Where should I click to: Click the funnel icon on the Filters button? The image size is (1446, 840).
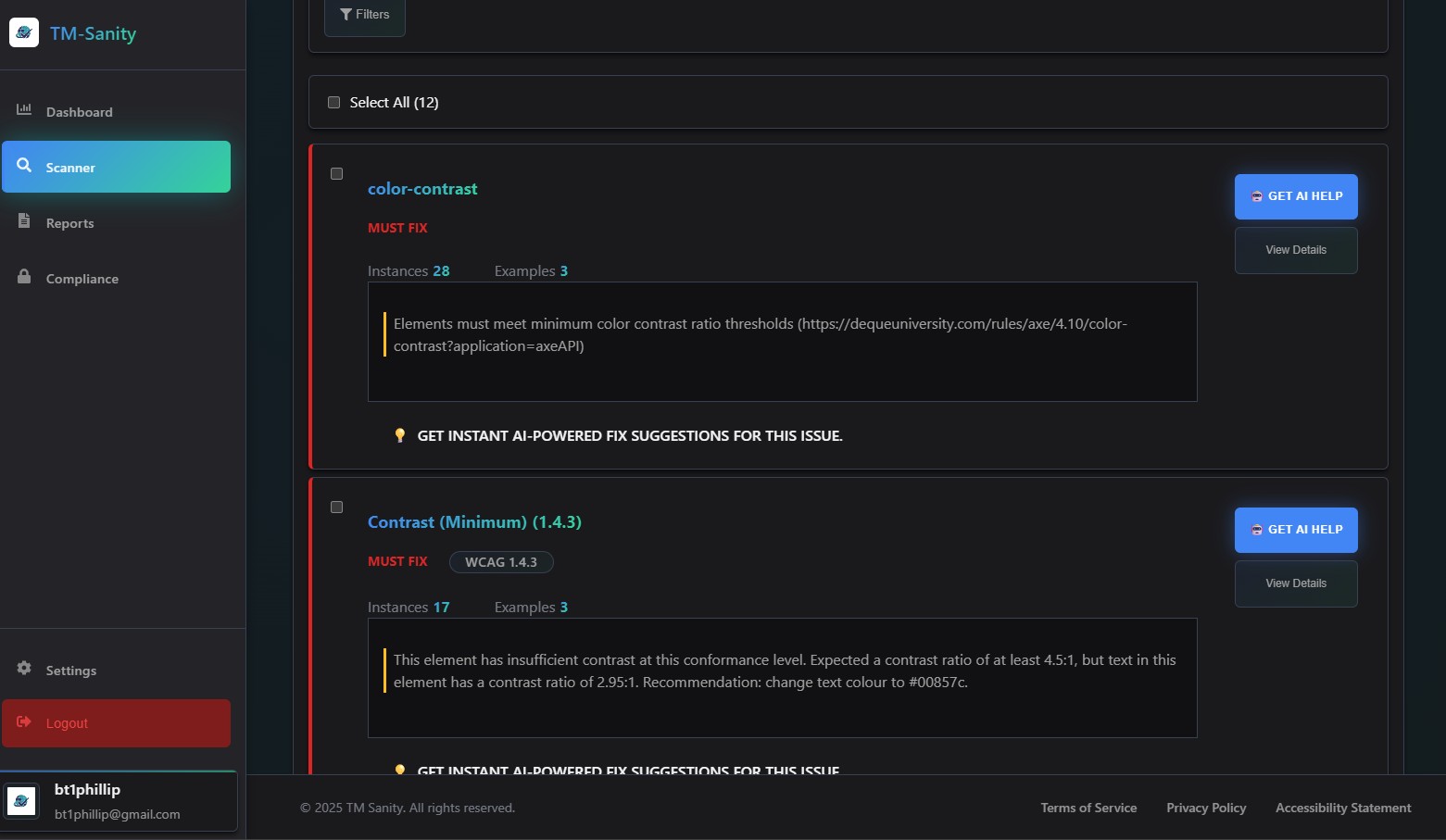coord(346,13)
